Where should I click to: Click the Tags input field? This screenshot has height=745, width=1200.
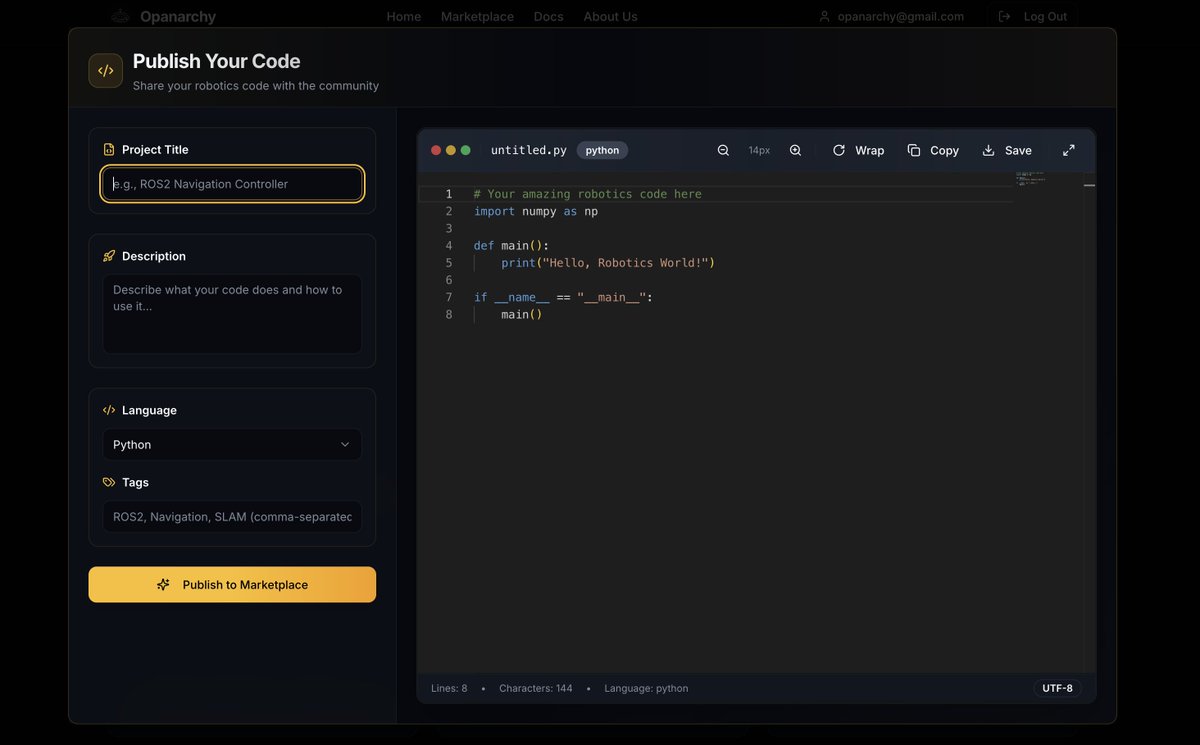[232, 517]
